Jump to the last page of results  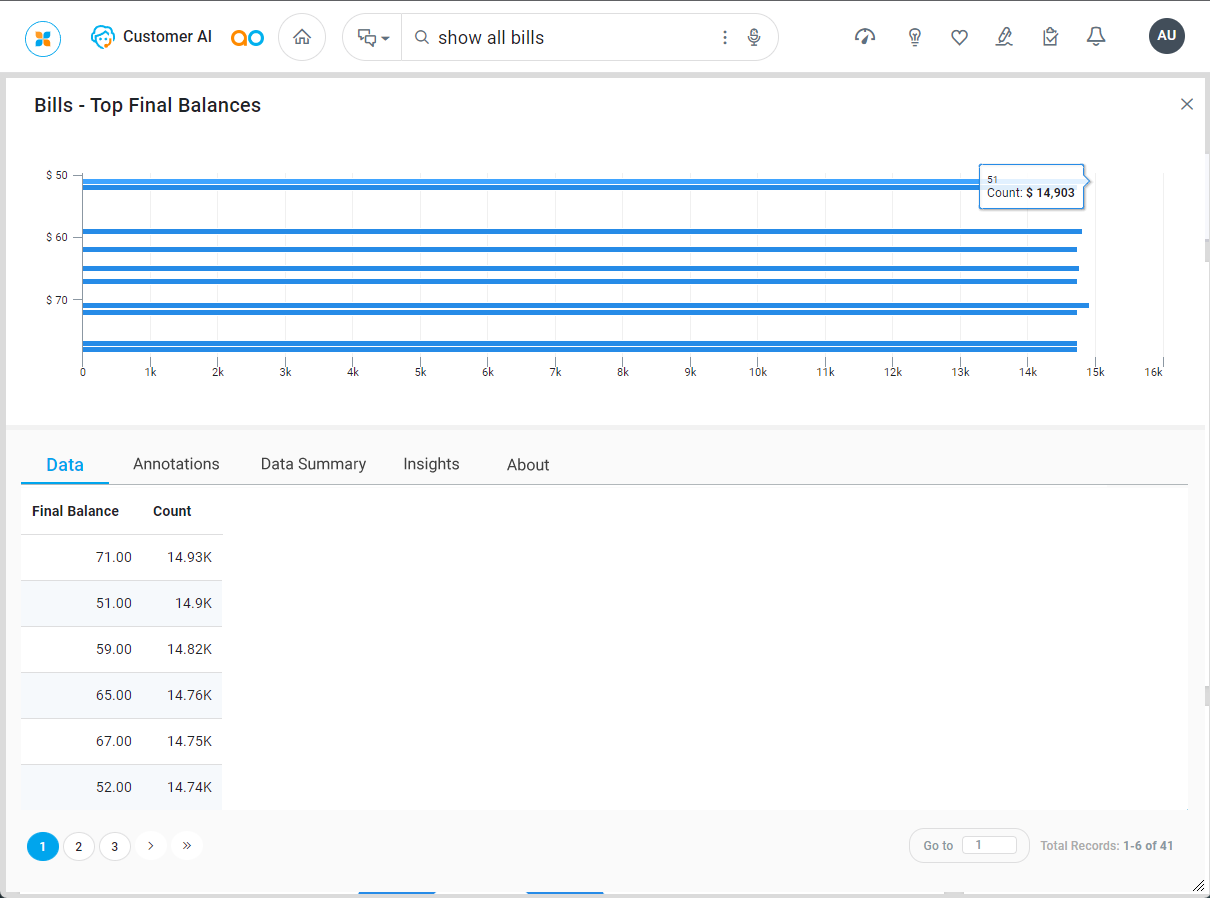pyautogui.click(x=187, y=846)
